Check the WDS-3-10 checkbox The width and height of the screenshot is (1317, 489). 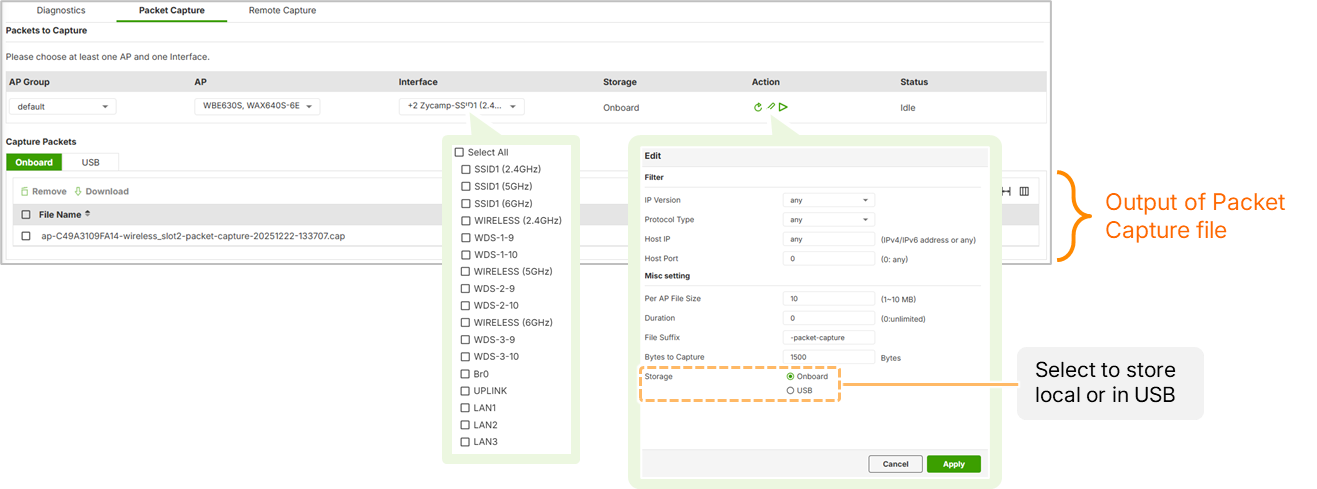(465, 356)
